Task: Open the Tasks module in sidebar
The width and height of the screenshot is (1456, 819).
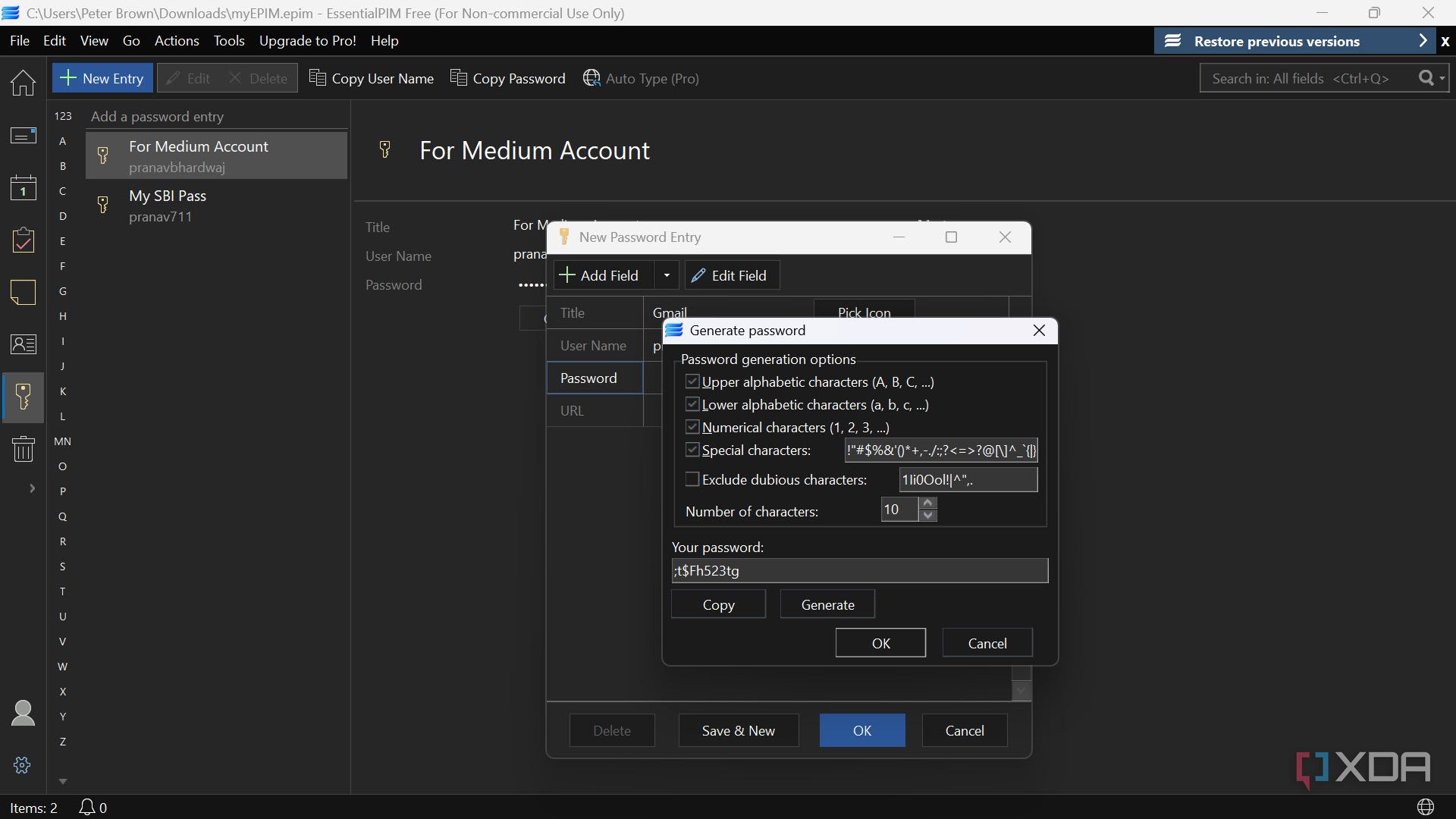Action: (23, 240)
